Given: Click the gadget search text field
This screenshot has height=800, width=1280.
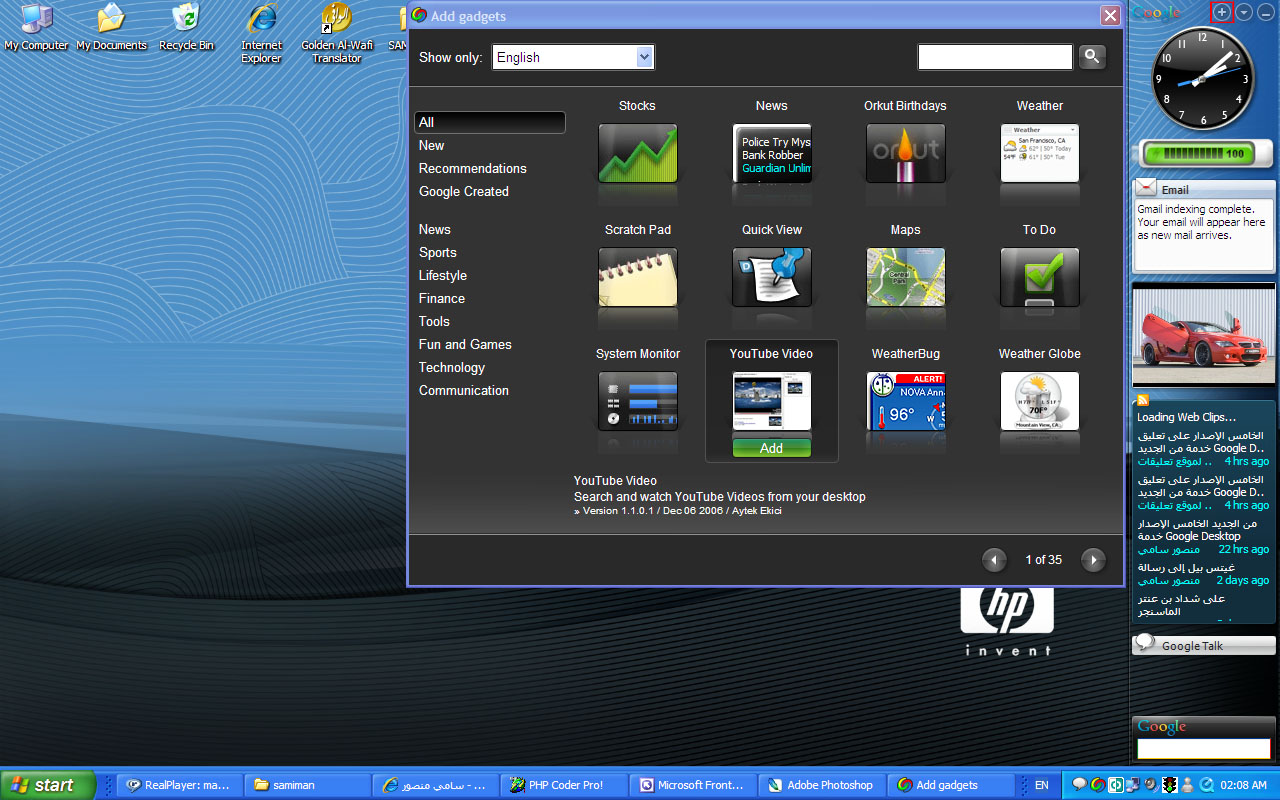Looking at the screenshot, I should [x=995, y=57].
